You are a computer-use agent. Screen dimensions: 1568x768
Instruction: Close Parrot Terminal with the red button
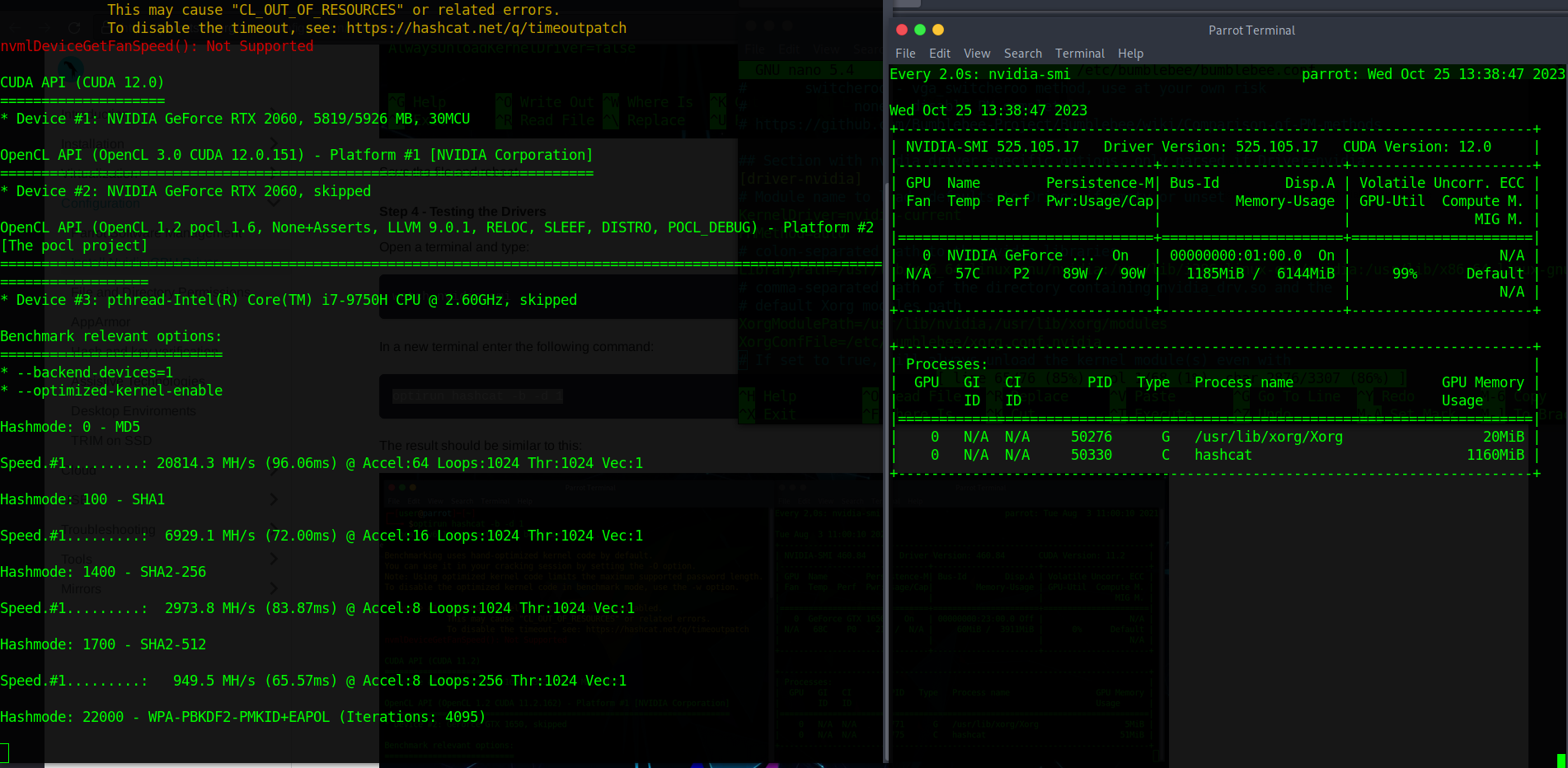pos(902,30)
